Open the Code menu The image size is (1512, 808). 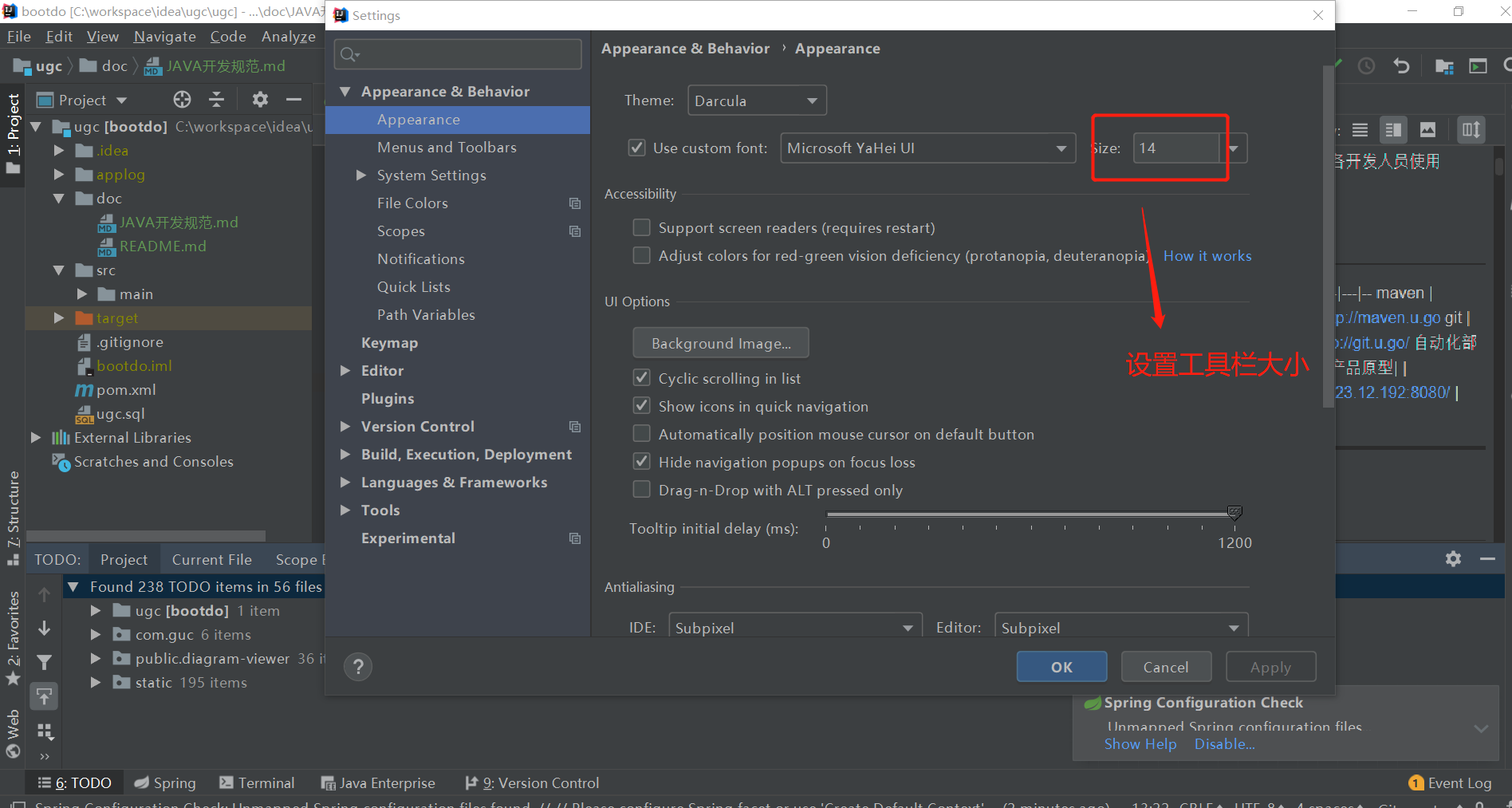[x=228, y=37]
